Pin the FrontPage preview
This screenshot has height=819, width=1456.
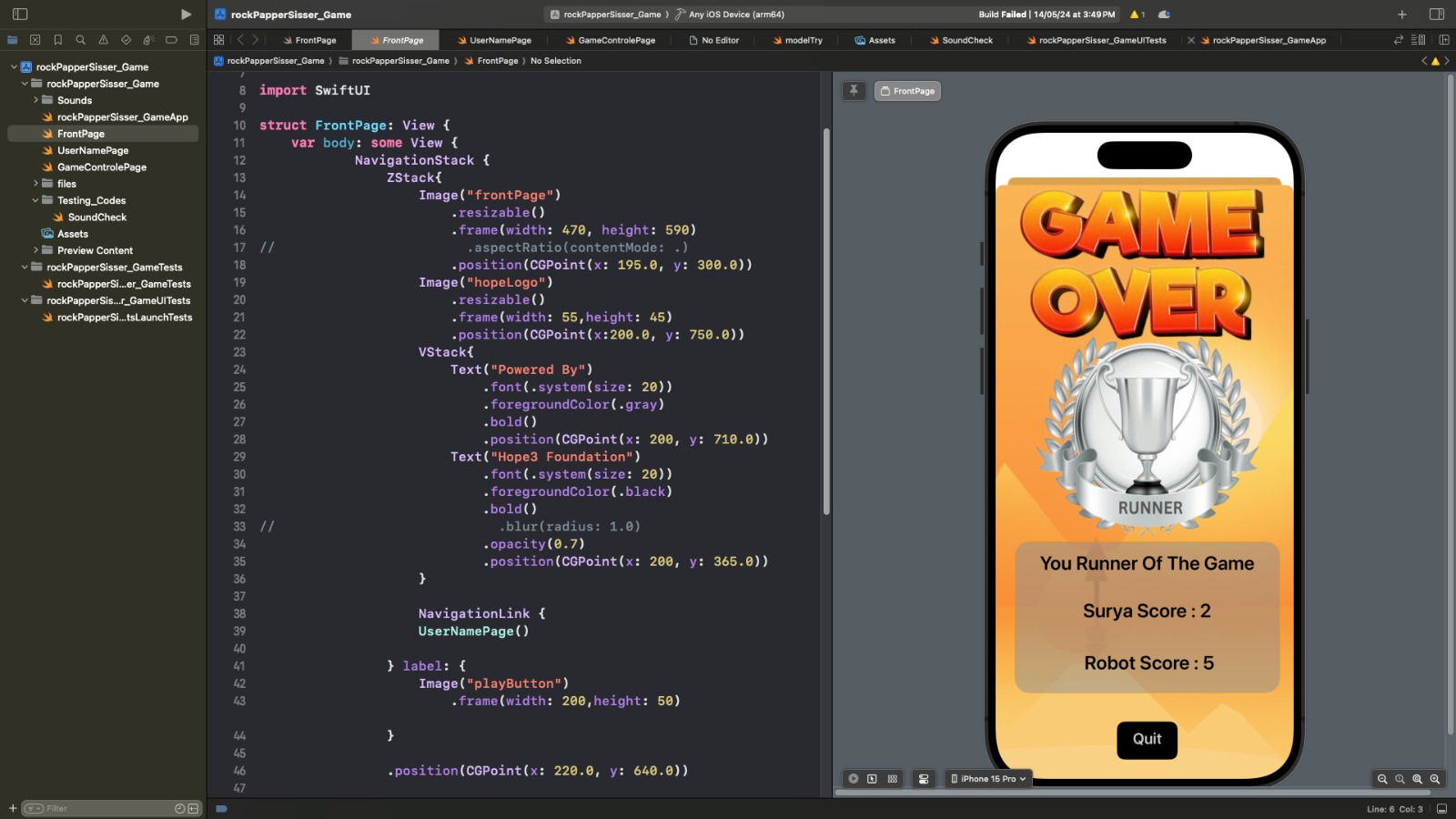(854, 91)
